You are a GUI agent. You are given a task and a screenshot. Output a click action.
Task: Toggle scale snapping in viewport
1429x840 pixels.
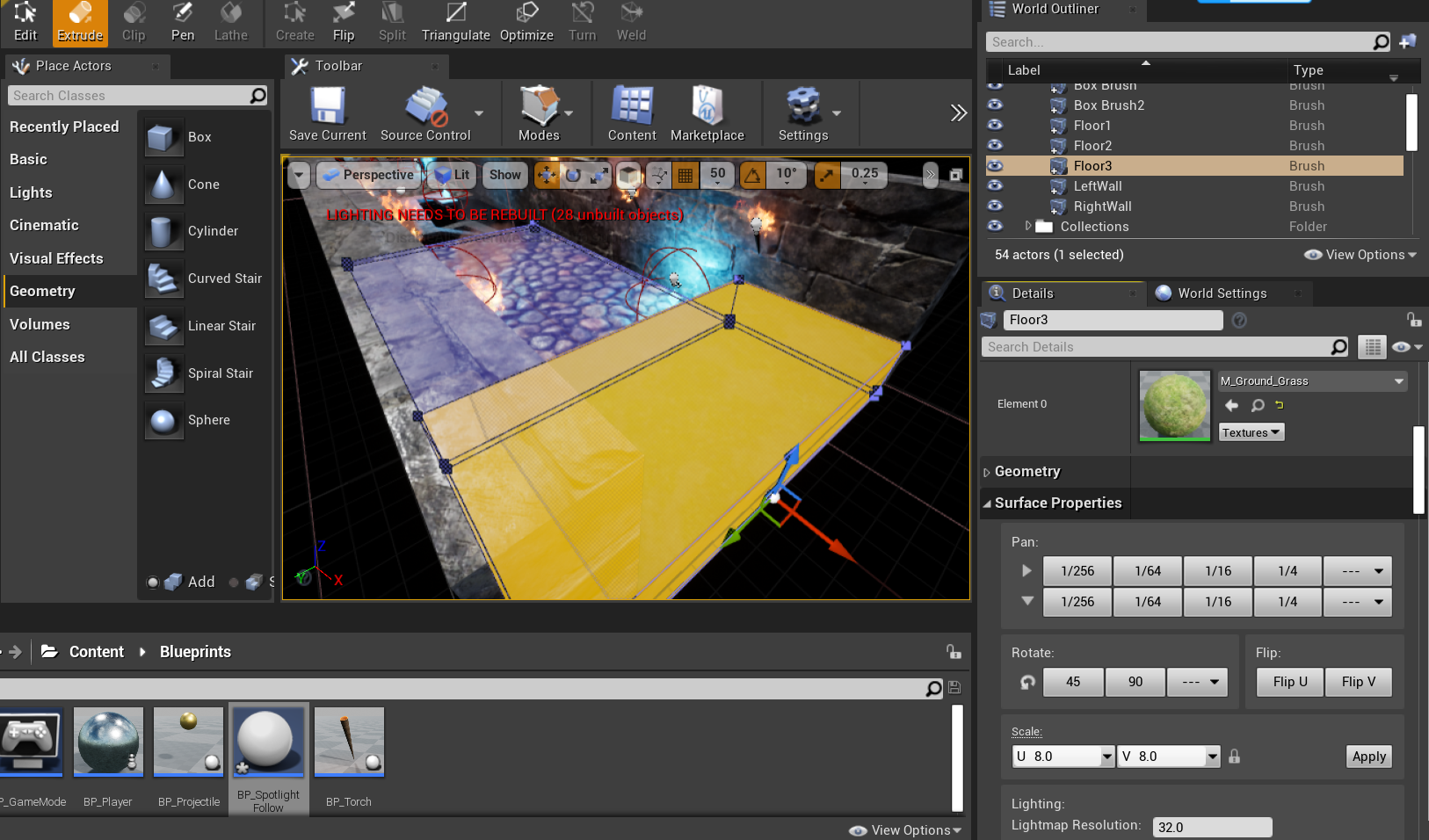coord(827,175)
